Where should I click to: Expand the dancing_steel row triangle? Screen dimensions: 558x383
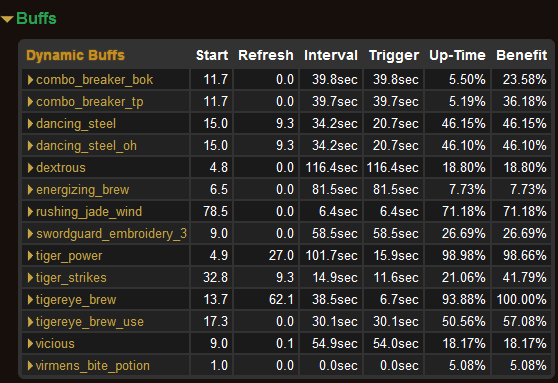31,124
